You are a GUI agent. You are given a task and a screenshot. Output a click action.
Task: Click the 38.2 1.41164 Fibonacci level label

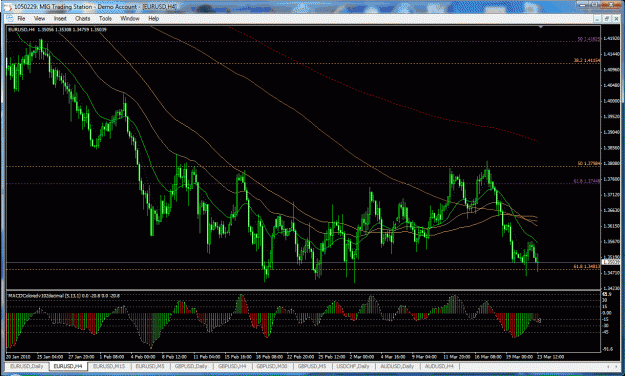[x=587, y=60]
